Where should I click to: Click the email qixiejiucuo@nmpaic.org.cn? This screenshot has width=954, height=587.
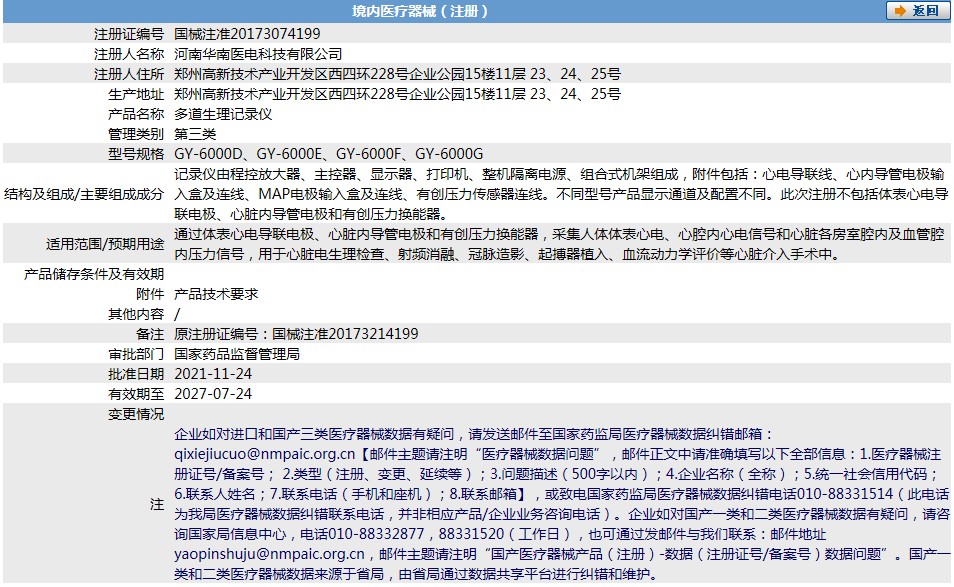tap(264, 454)
